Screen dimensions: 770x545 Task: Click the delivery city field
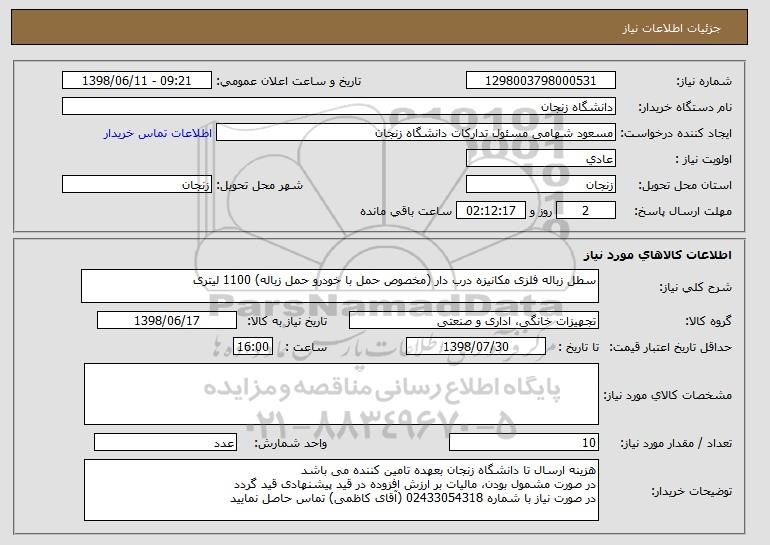click(x=137, y=185)
